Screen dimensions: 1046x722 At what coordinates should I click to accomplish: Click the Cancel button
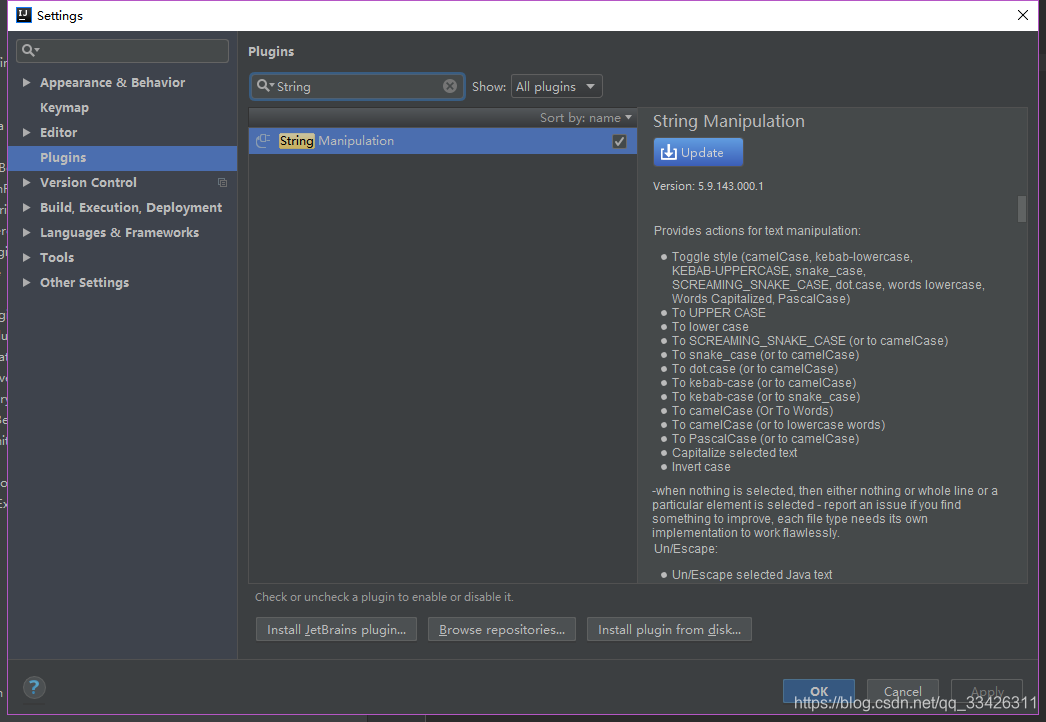point(903,691)
